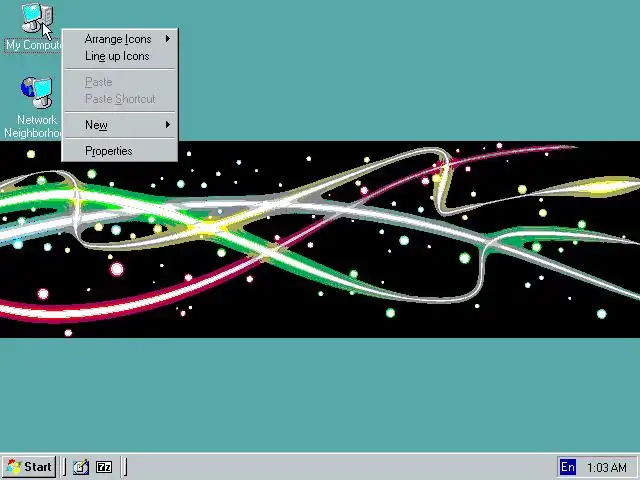Click the Paste Shortcut menu entry
Viewport: 640px width, 480px height.
click(120, 99)
